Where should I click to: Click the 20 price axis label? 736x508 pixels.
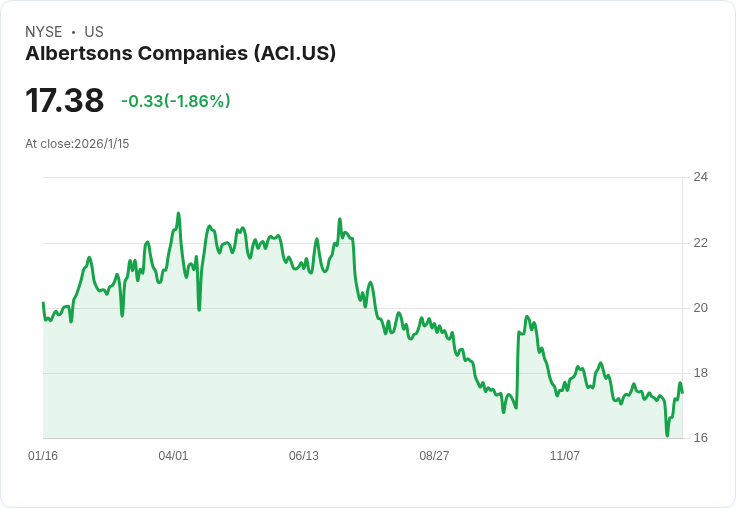tap(700, 308)
